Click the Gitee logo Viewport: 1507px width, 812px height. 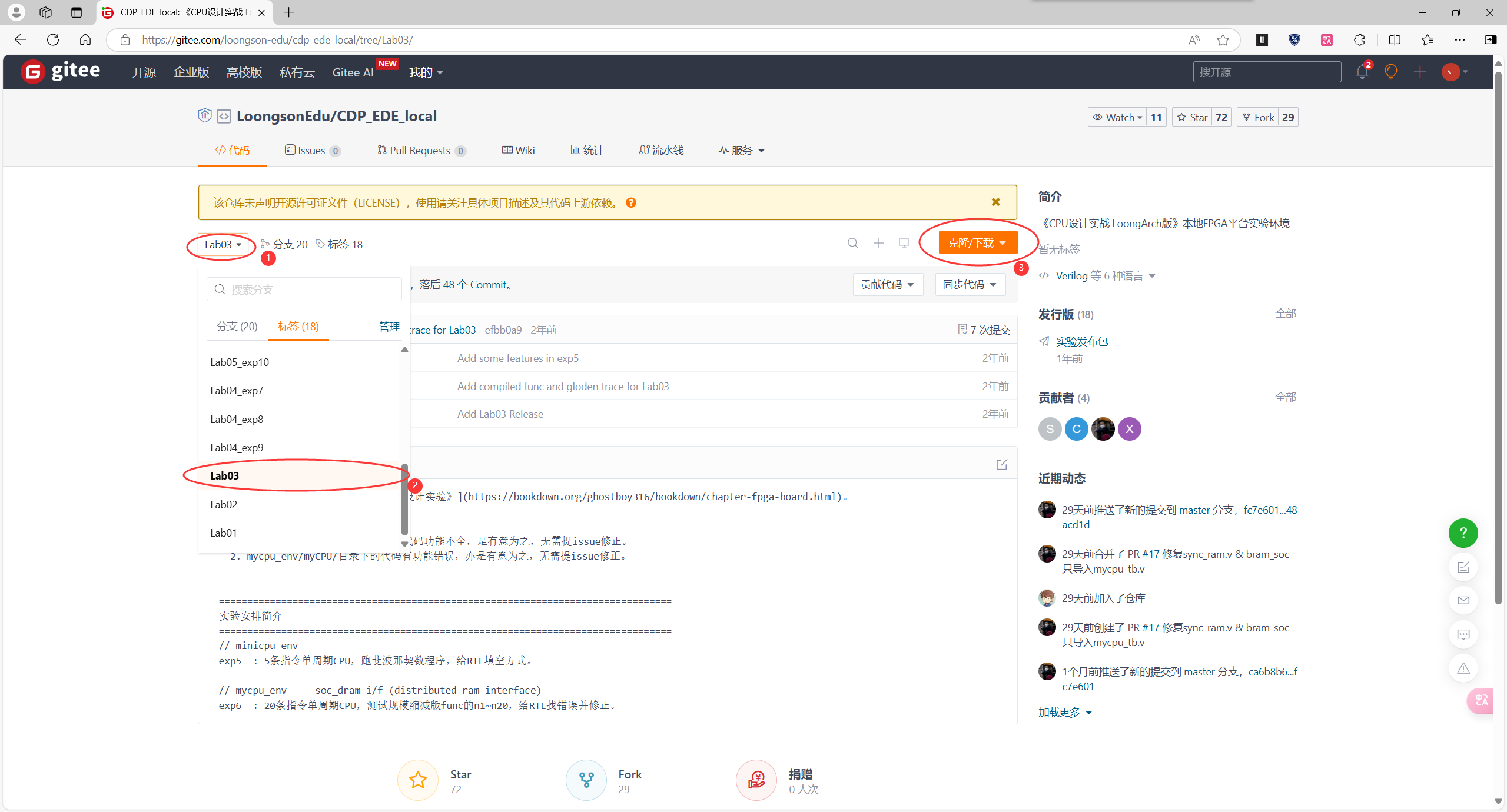pyautogui.click(x=61, y=71)
